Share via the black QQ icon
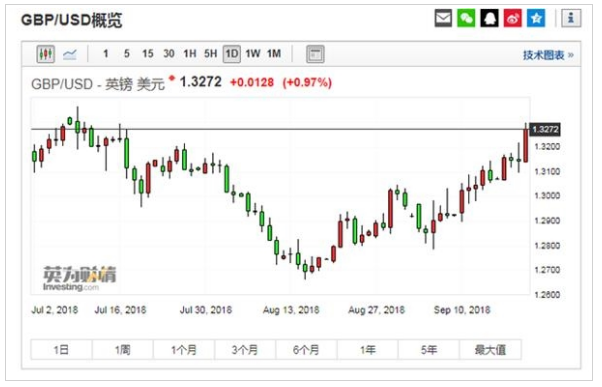Image resolution: width=602 pixels, height=387 pixels. click(489, 18)
